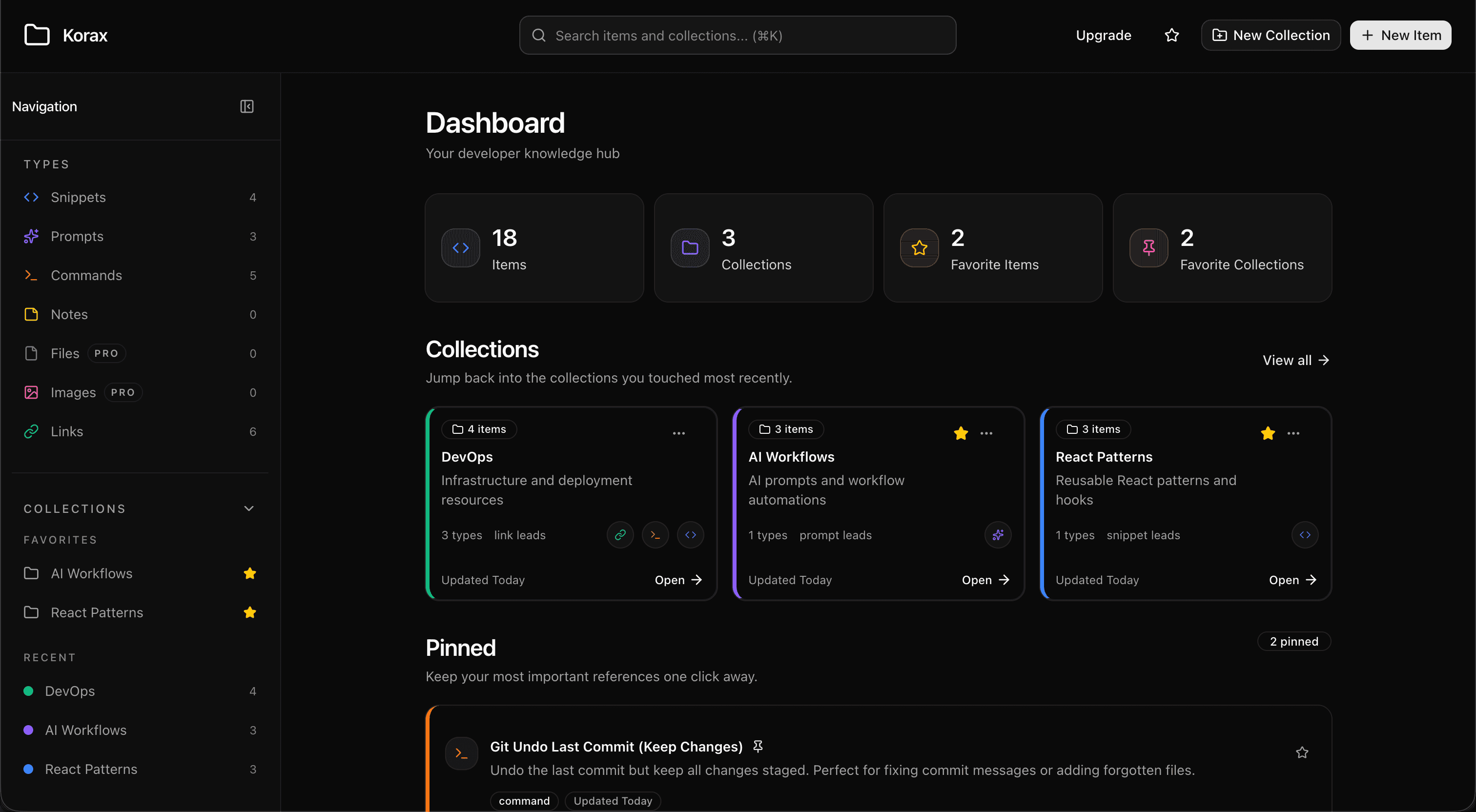Open Files PRO type in sidebar

[x=140, y=353]
